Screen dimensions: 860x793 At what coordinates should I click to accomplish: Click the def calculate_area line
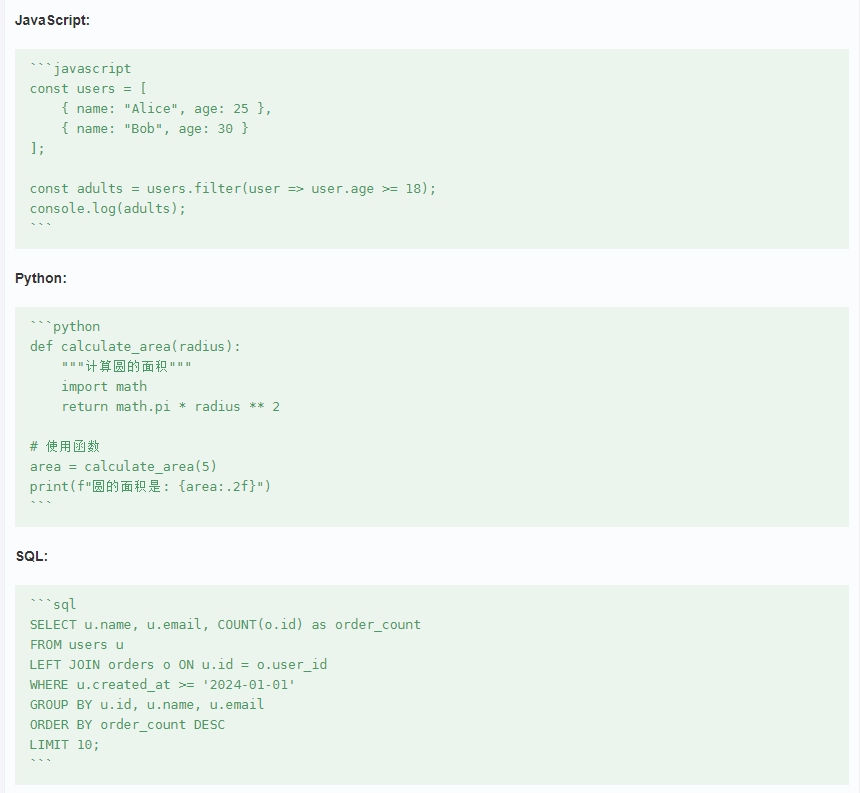(135, 346)
